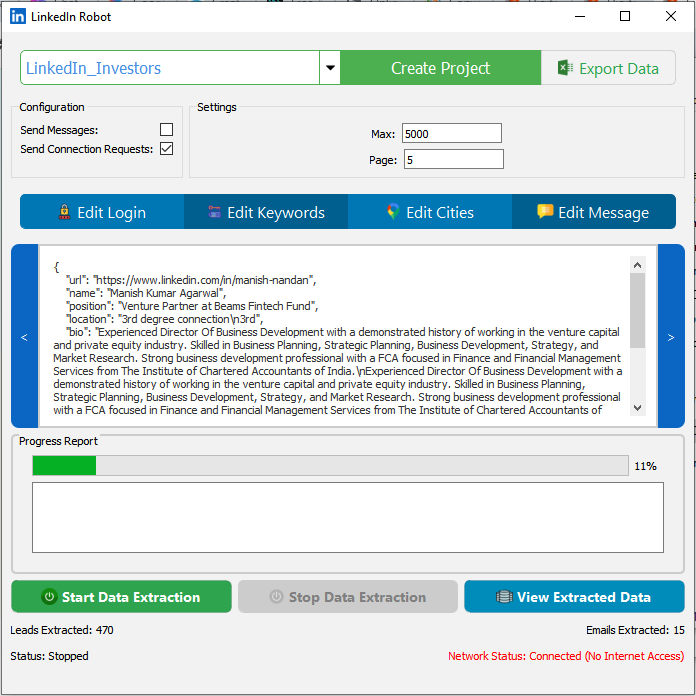Click the power icon on Stop Data Extraction
Viewport: 696px width, 696px height.
276,597
